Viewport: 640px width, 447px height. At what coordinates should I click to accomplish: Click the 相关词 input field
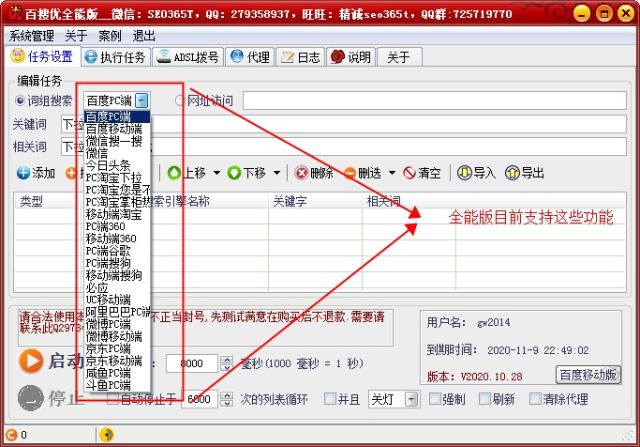tap(344, 147)
